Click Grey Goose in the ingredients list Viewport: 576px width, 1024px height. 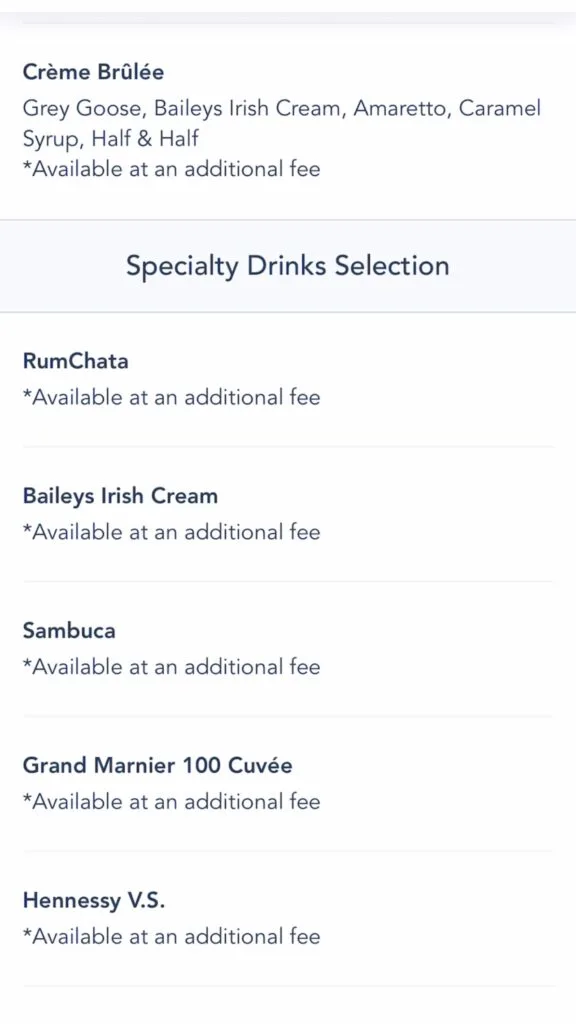click(x=82, y=109)
